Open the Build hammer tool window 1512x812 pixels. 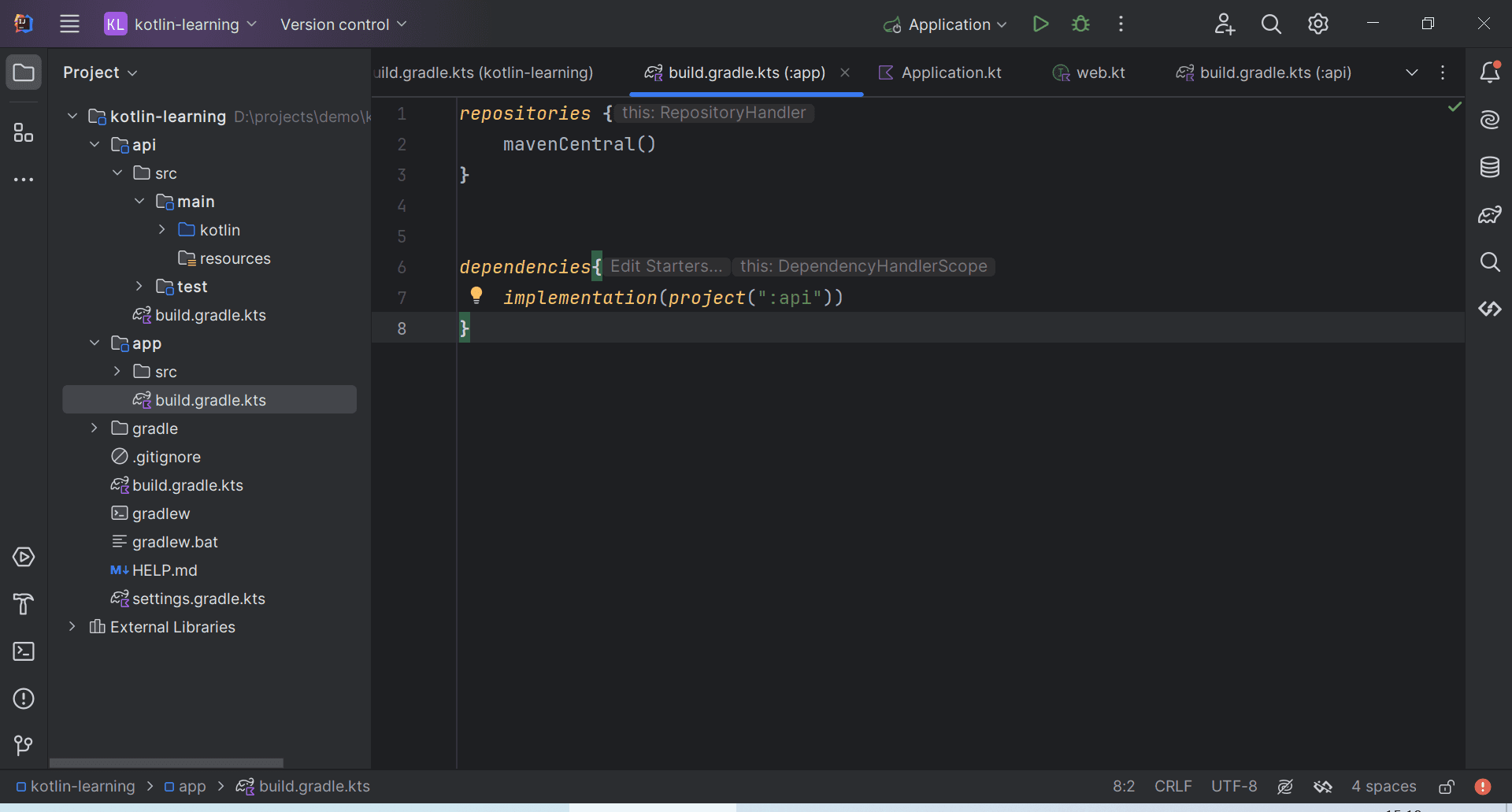(24, 604)
